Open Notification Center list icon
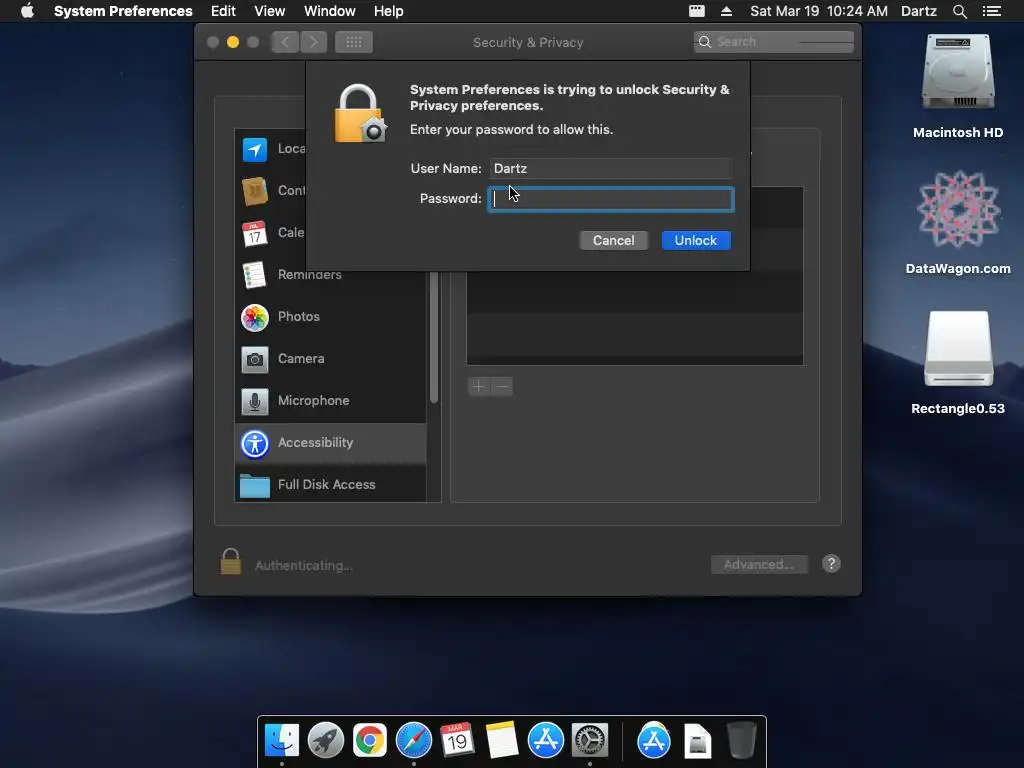This screenshot has width=1024, height=768. (x=992, y=11)
